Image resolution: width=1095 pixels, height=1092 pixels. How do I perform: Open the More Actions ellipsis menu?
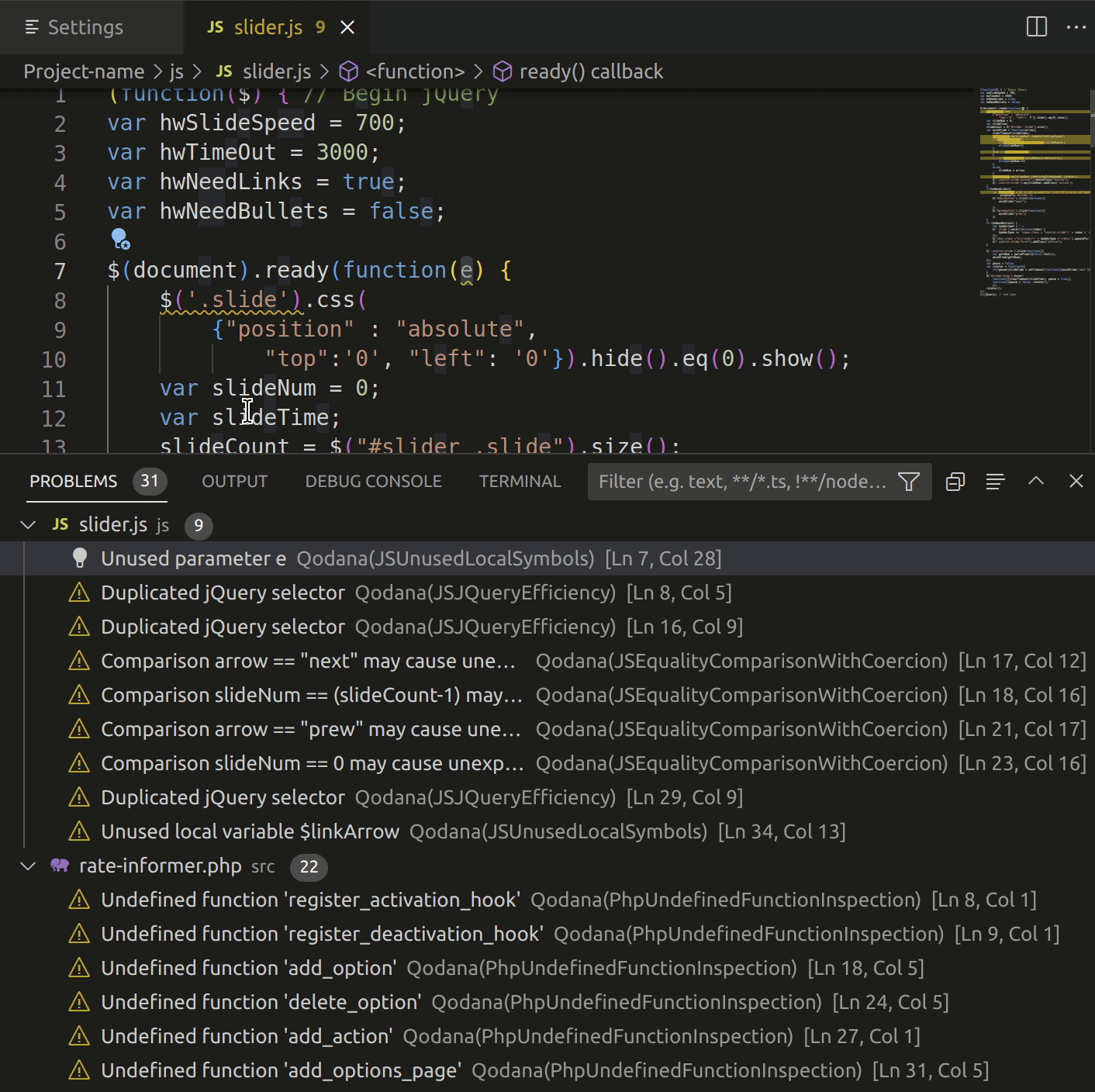point(1076,26)
